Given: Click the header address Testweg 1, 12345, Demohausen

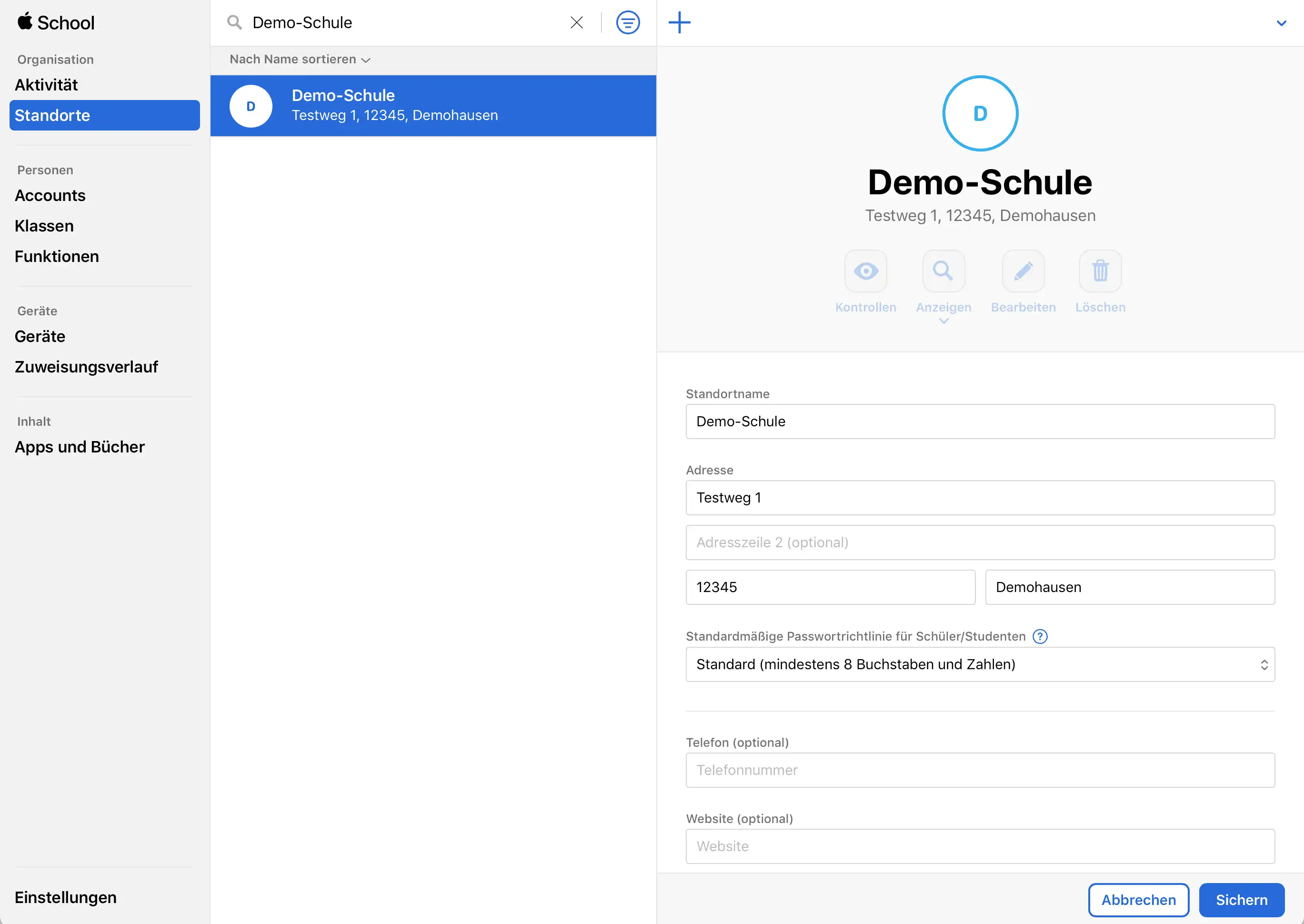Looking at the screenshot, I should point(980,216).
